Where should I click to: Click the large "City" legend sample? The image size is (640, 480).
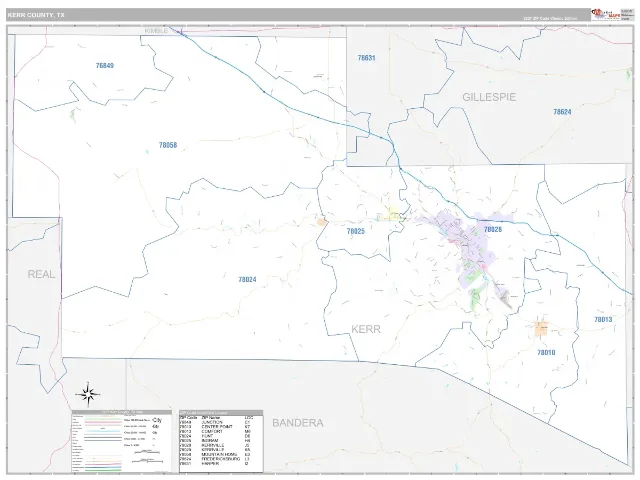tap(157, 420)
